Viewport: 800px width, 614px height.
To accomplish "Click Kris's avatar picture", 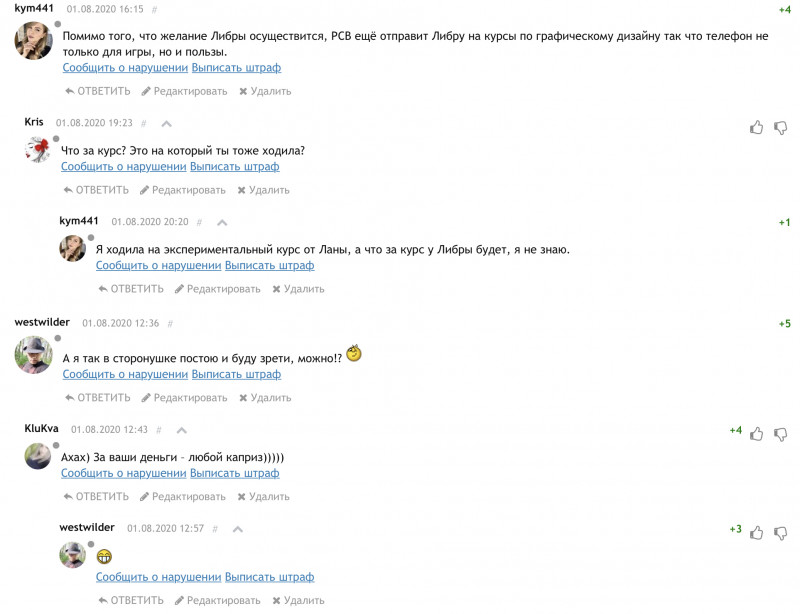I will click(37, 150).
